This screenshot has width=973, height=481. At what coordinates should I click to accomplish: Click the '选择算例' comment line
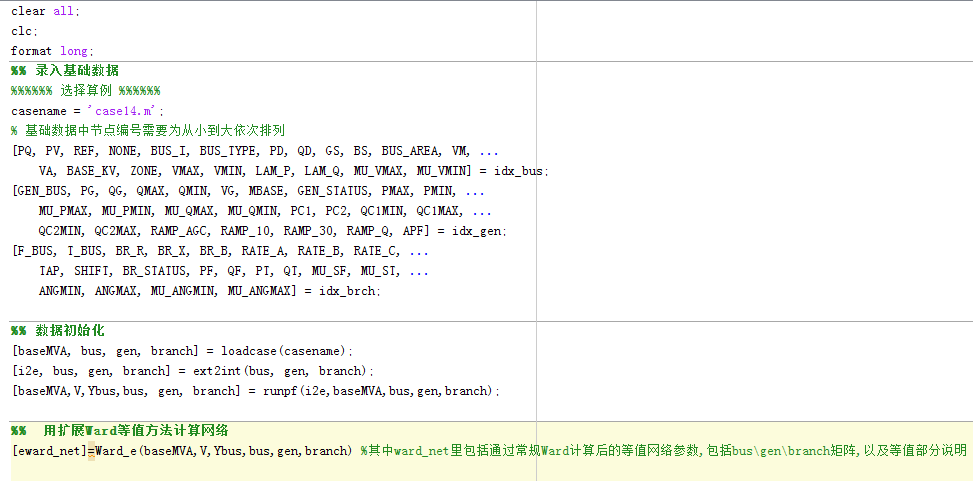click(86, 91)
